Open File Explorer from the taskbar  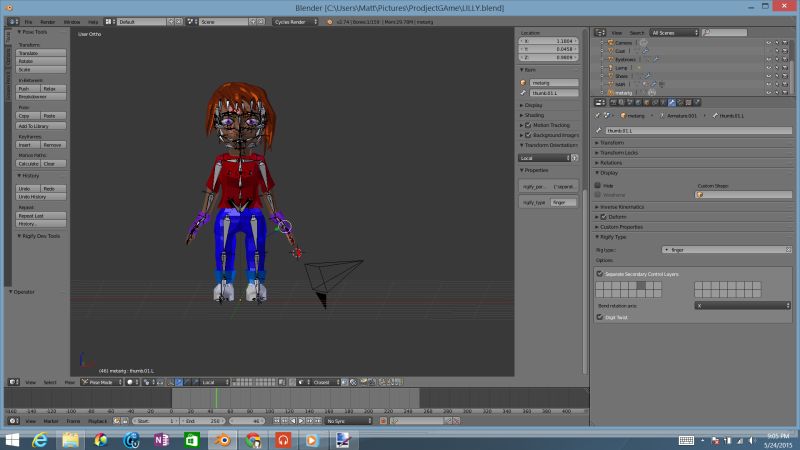[x=70, y=440]
